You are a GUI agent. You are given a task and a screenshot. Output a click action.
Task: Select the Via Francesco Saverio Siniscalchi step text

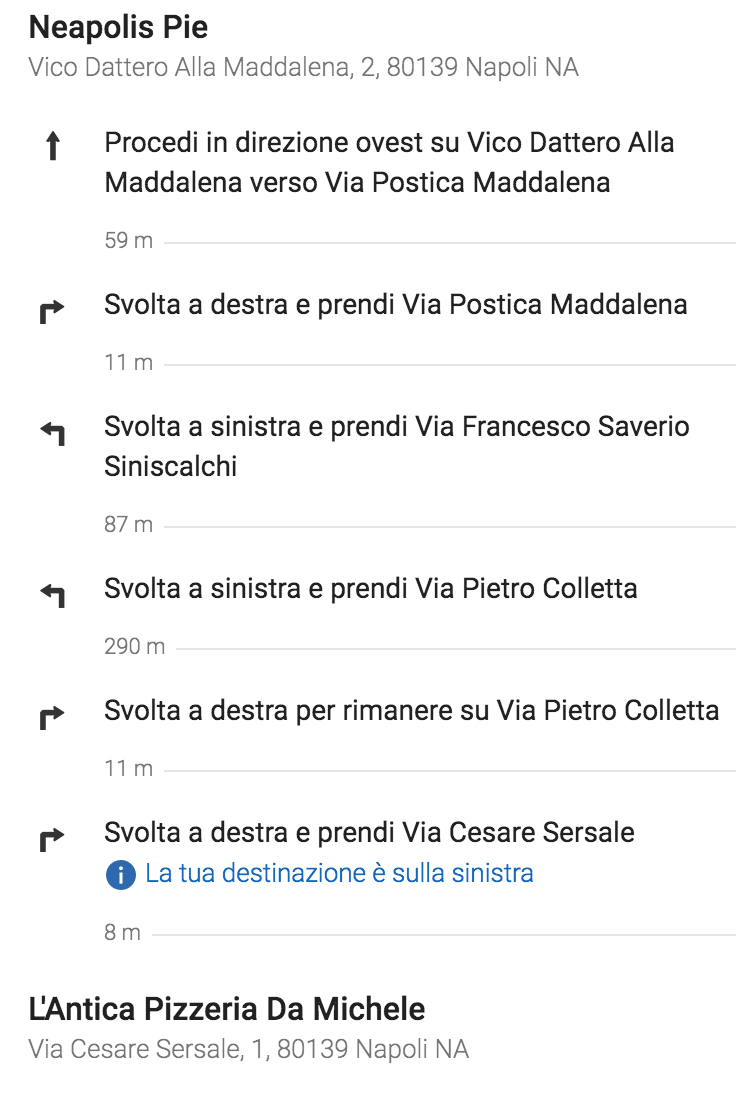pos(397,446)
